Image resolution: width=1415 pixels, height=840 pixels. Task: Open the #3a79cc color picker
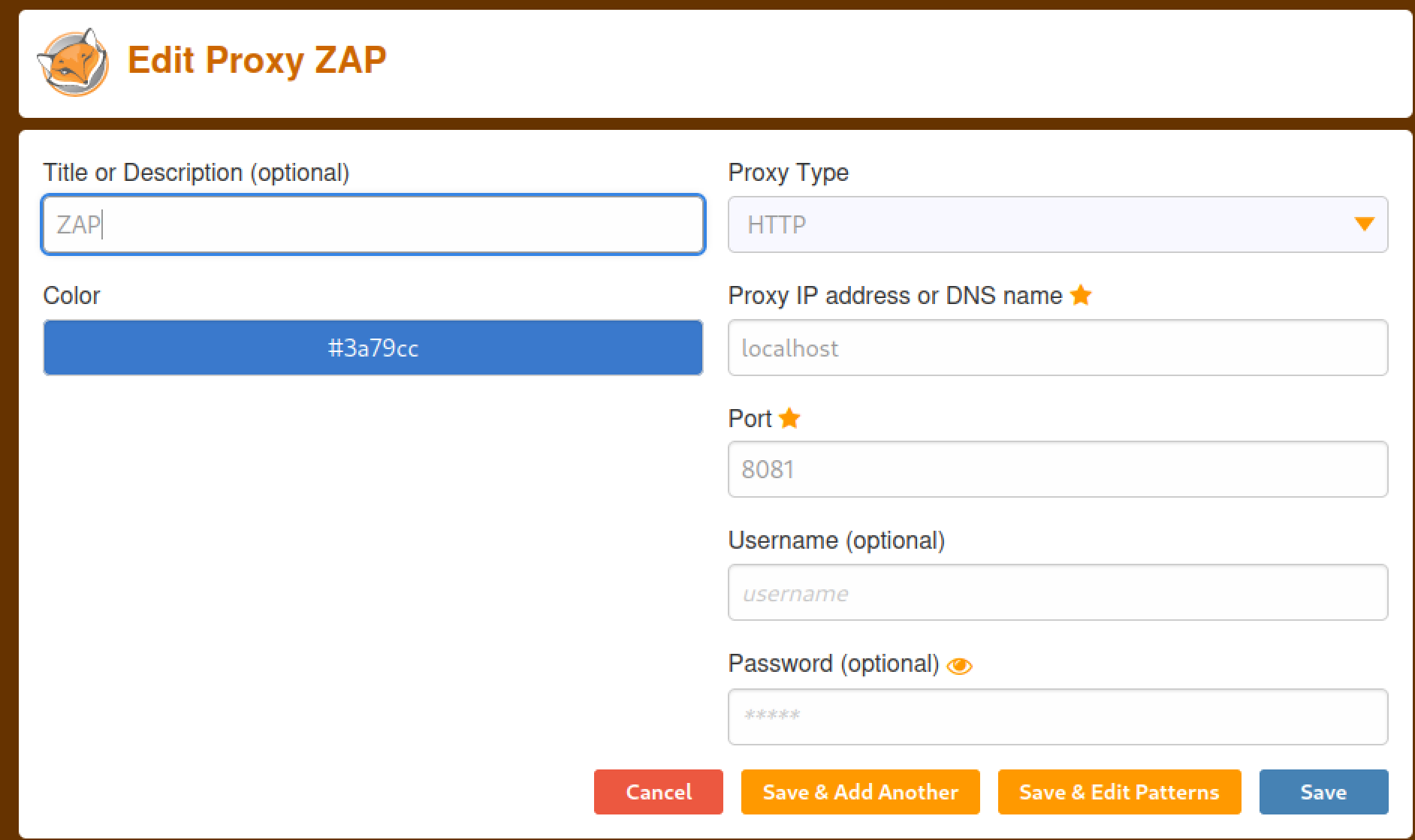click(373, 348)
